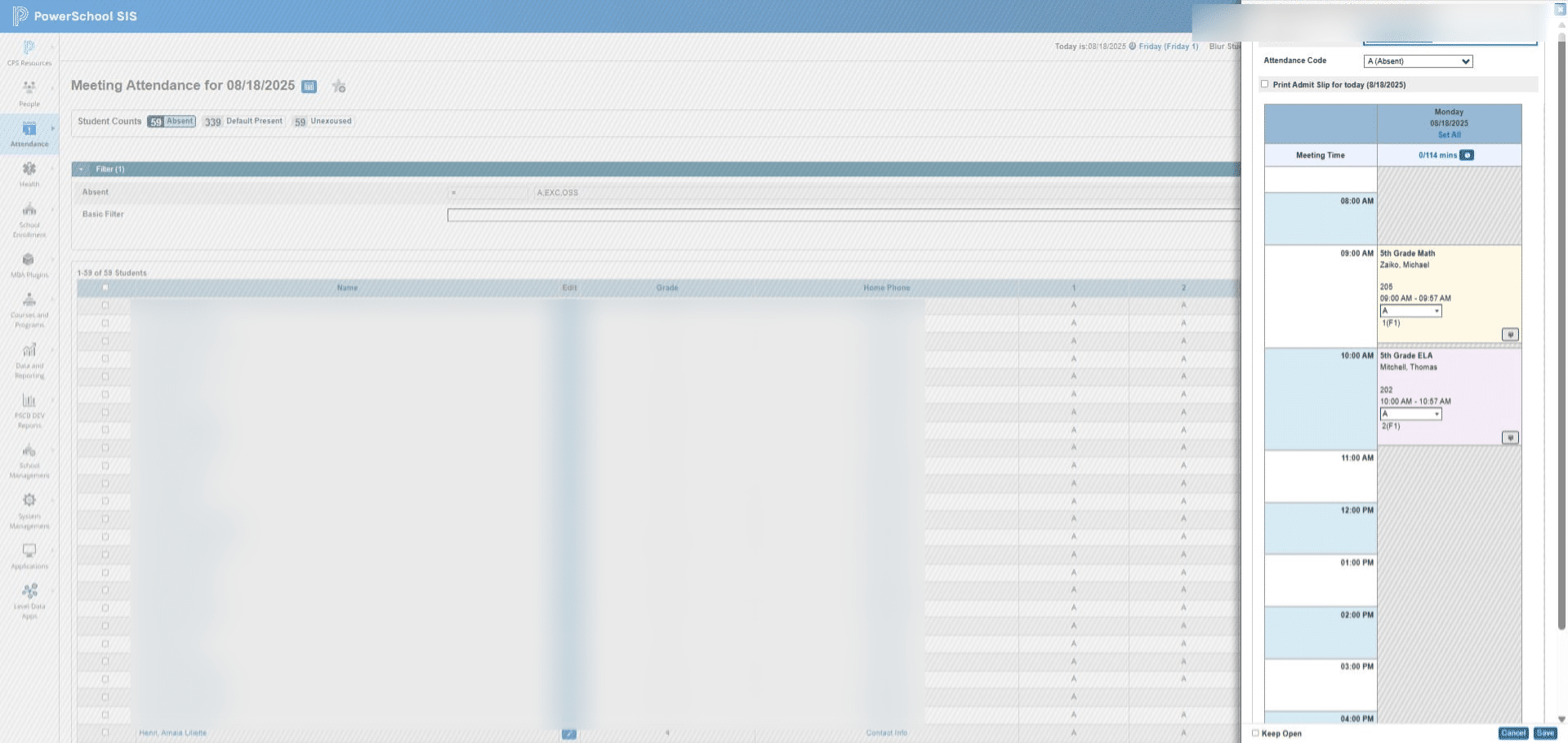Click the 0/114 mins link

(1437, 155)
